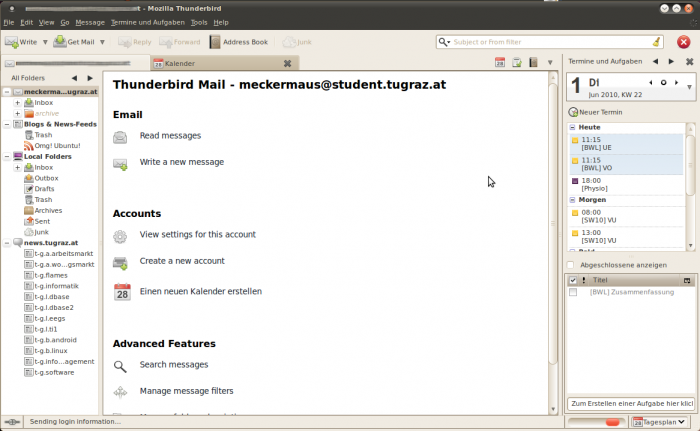Click the new task input field

[631, 403]
